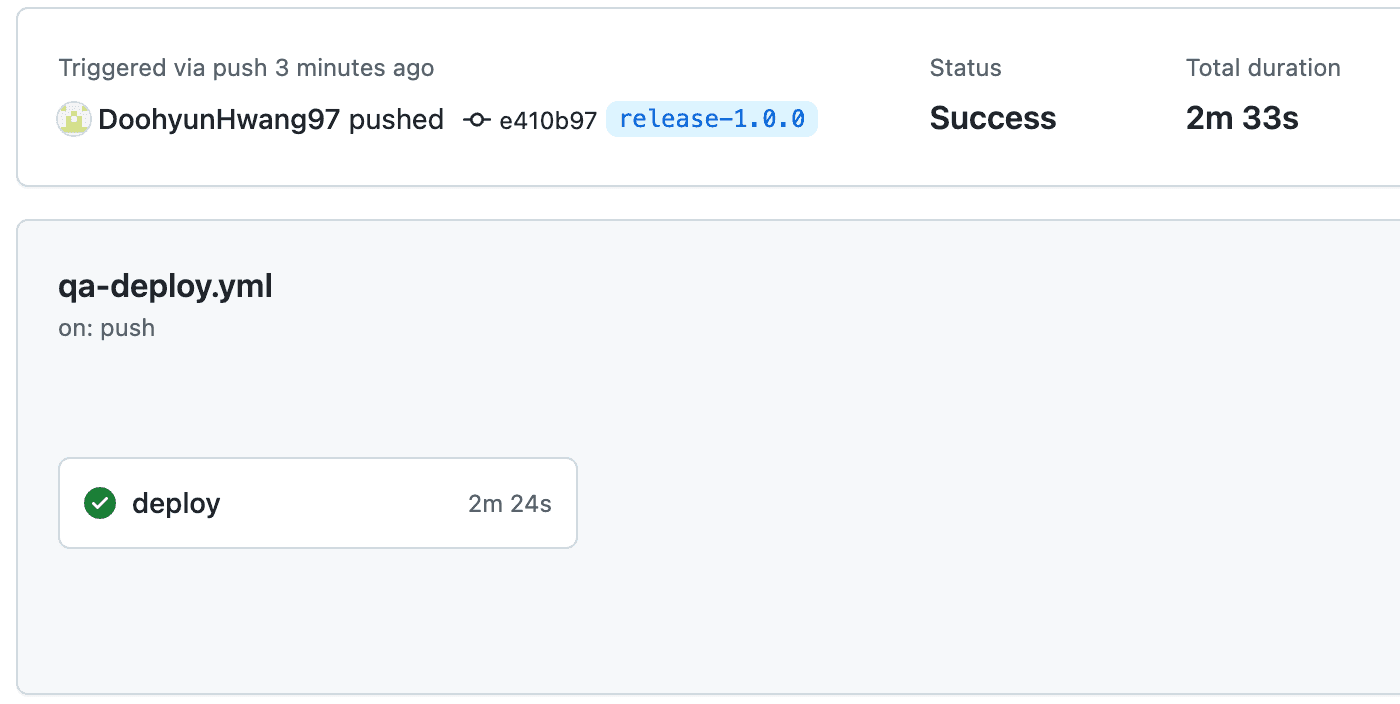The width and height of the screenshot is (1400, 704).
Task: Click the 2m 24s duration on deploy job
Action: (510, 503)
